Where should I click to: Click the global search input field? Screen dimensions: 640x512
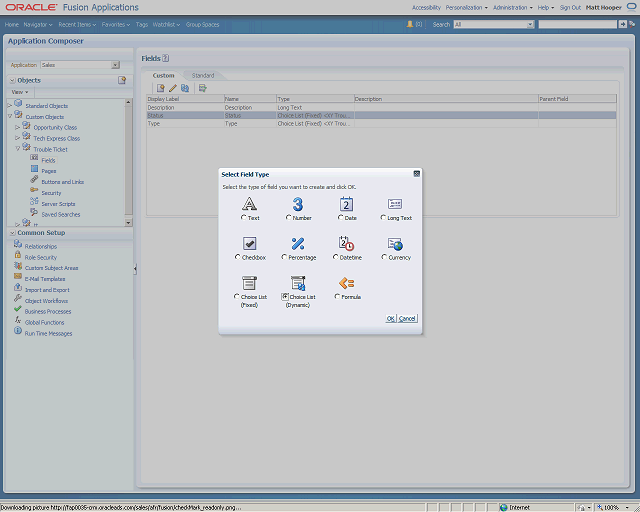click(578, 24)
